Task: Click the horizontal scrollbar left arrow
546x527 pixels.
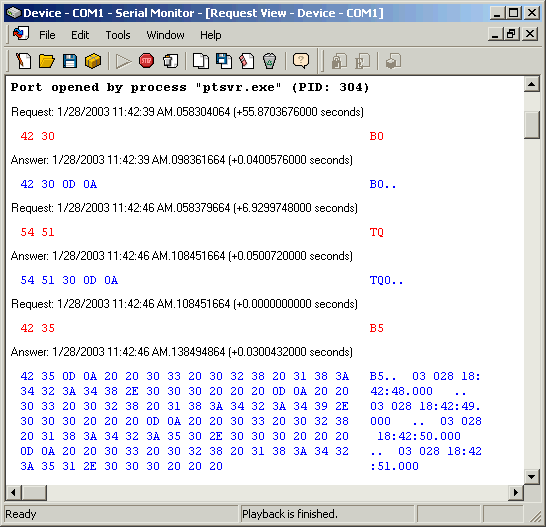Action: [x=13, y=493]
